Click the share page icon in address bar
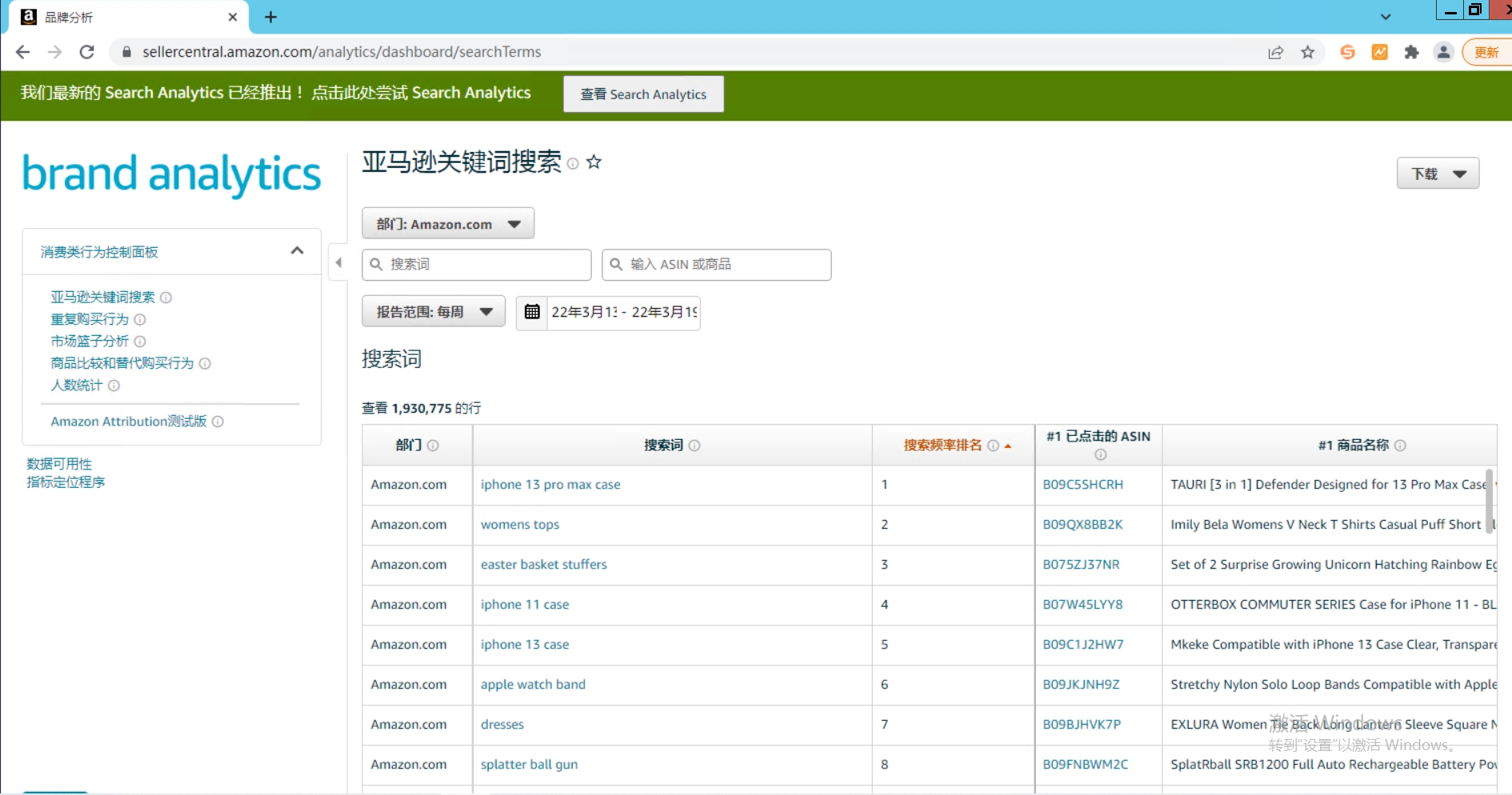The height and width of the screenshot is (795, 1512). pyautogui.click(x=1276, y=52)
